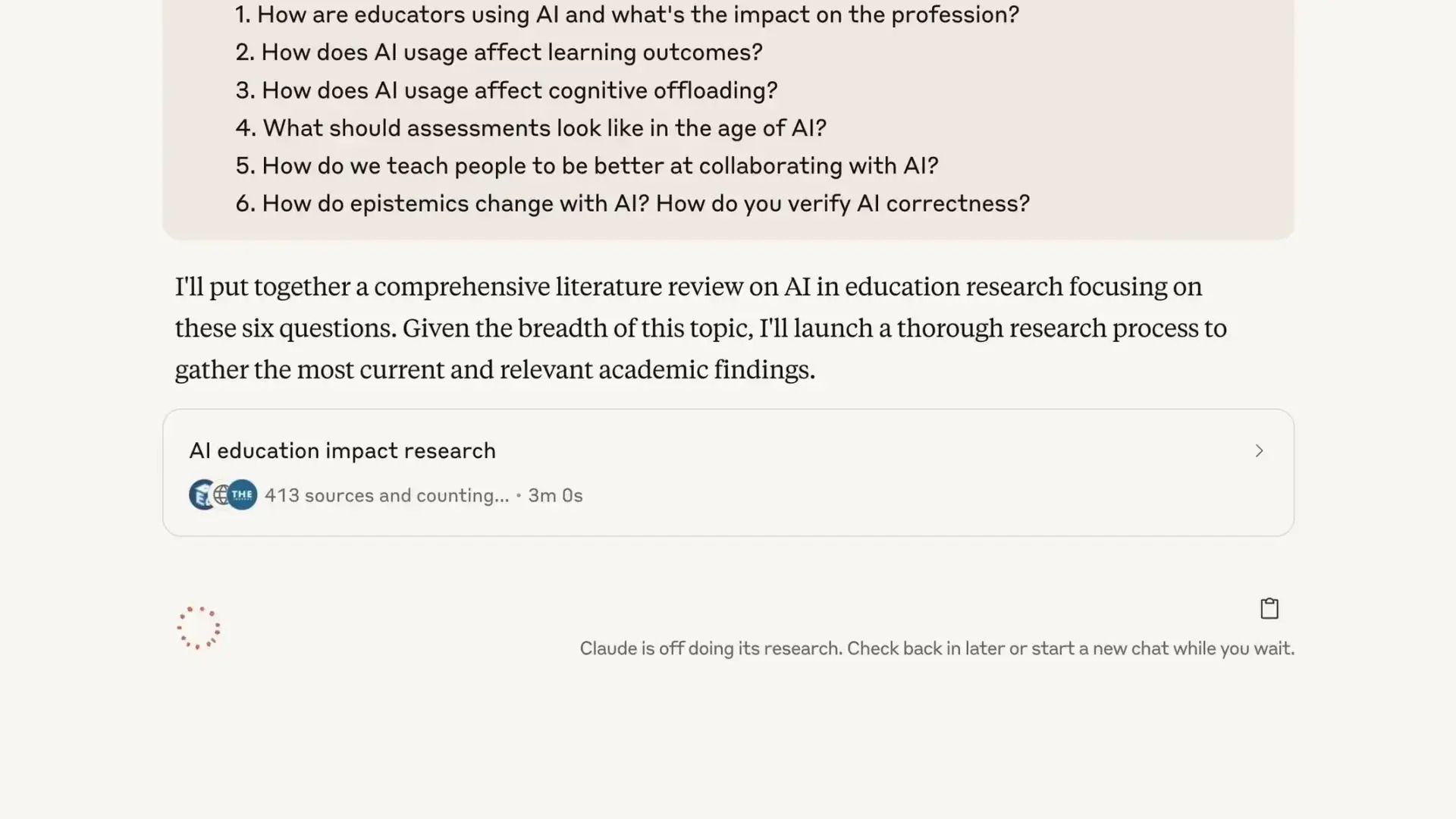Image resolution: width=1456 pixels, height=819 pixels.
Task: Select question 3 on cognitive offloading
Action: [507, 90]
